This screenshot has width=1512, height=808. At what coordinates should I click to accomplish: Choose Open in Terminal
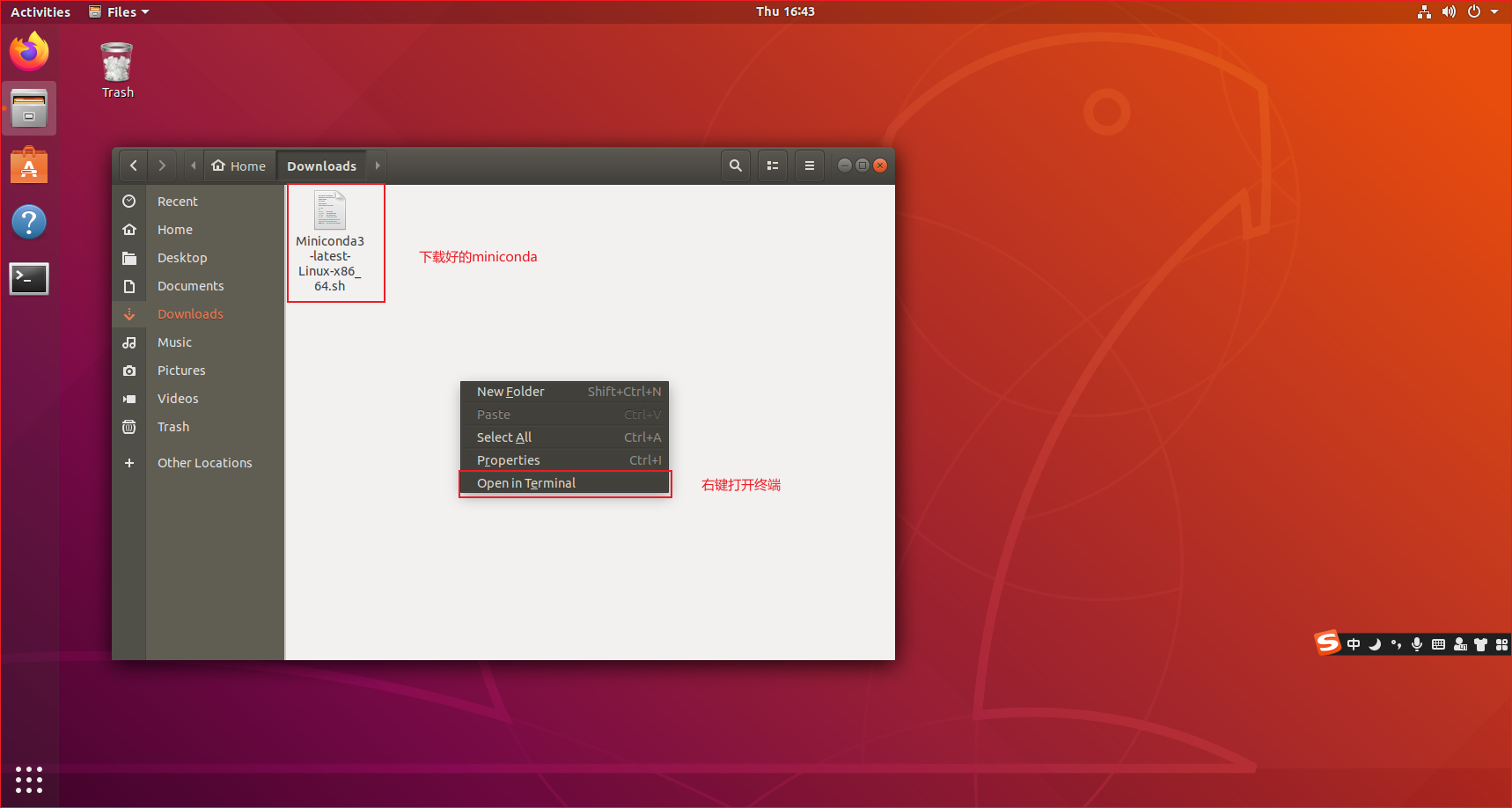click(565, 483)
